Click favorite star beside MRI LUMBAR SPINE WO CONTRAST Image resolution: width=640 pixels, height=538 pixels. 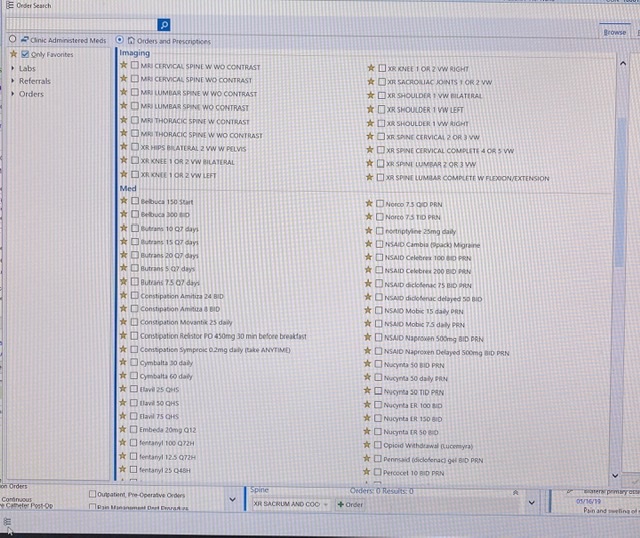124,106
